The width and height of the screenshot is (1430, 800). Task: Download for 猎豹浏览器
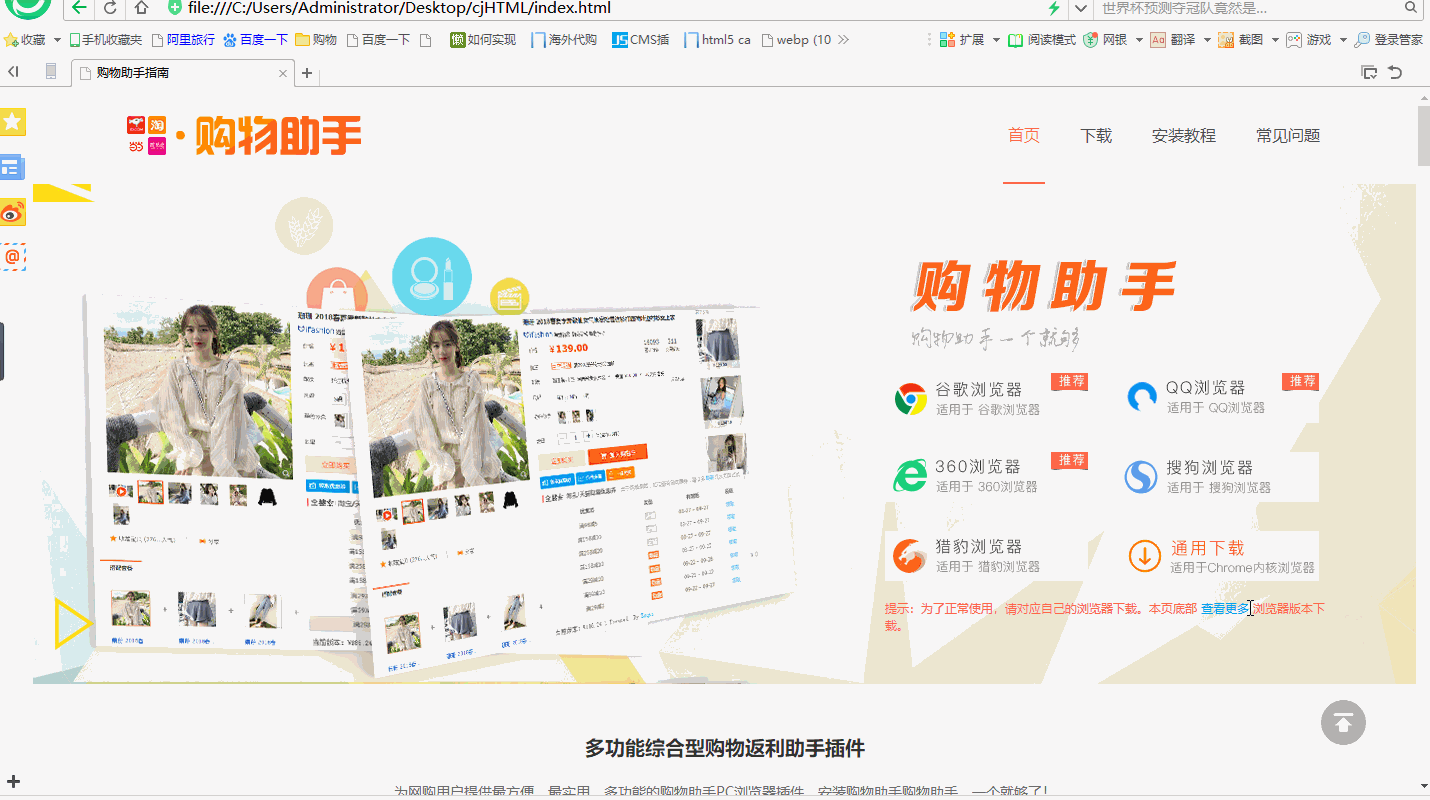[989, 556]
